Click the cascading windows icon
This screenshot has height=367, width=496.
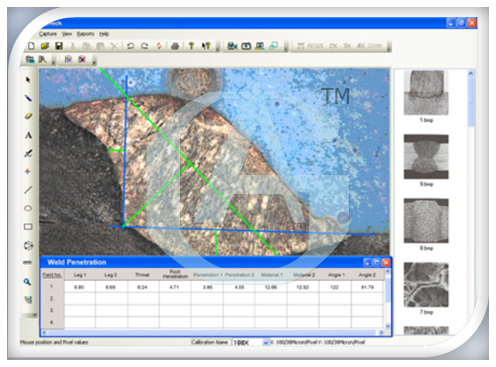274,46
